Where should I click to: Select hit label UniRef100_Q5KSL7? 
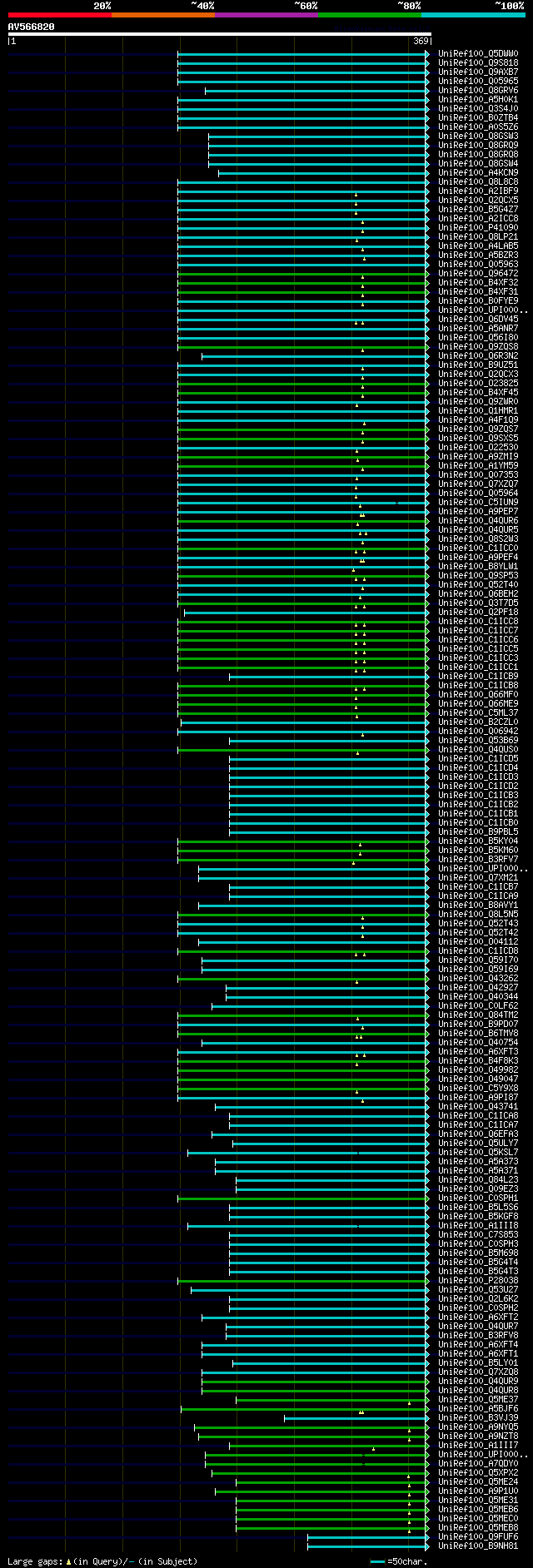(478, 1152)
